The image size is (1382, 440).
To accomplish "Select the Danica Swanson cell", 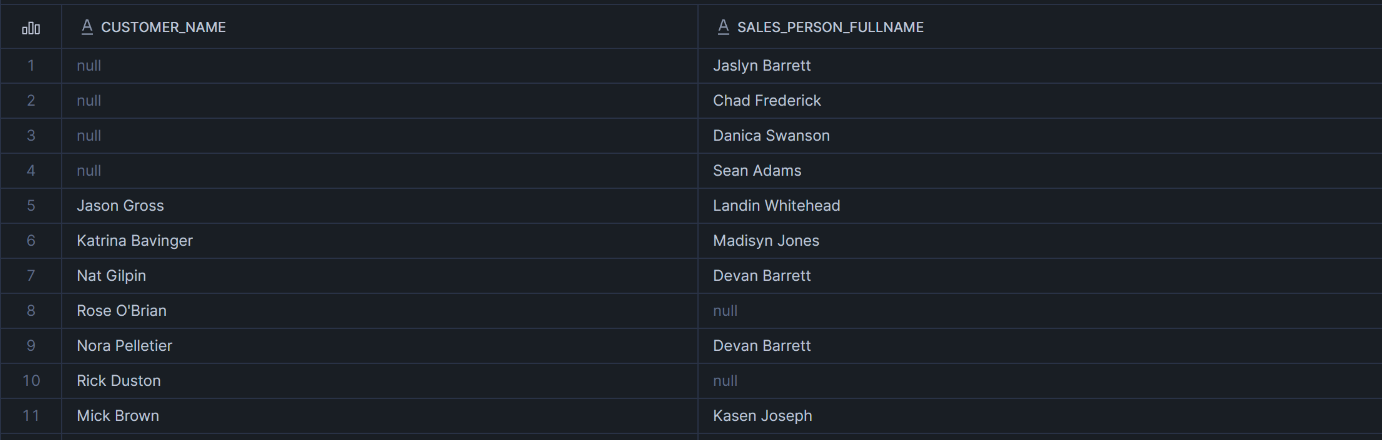I will (x=771, y=136).
